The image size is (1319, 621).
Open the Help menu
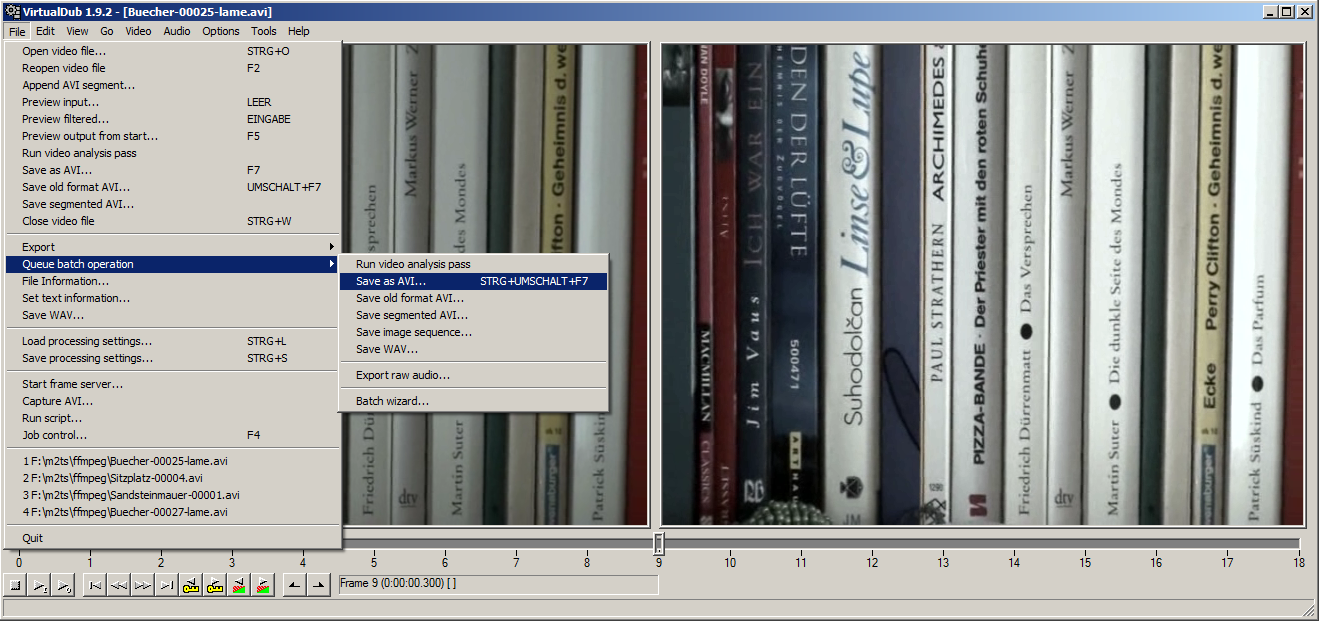tap(299, 31)
